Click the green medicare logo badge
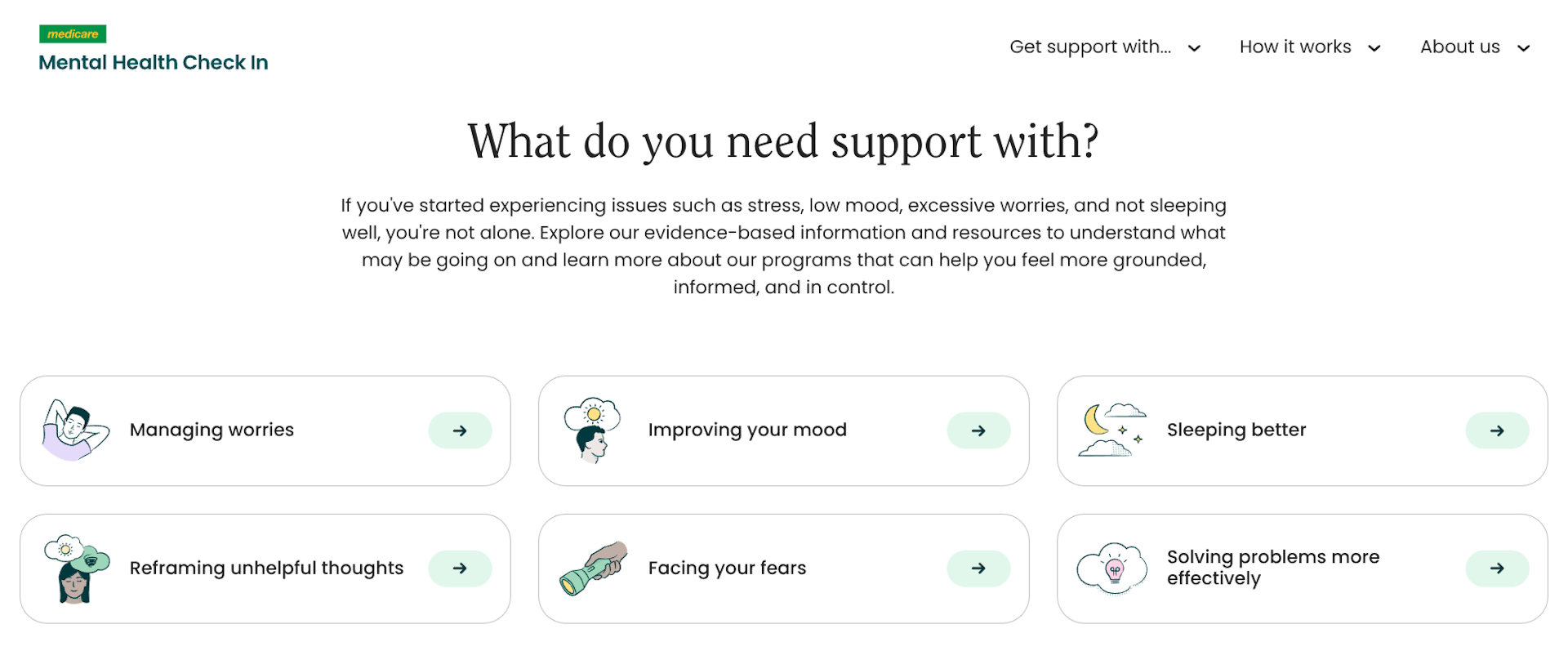This screenshot has width=1568, height=651. (x=73, y=33)
